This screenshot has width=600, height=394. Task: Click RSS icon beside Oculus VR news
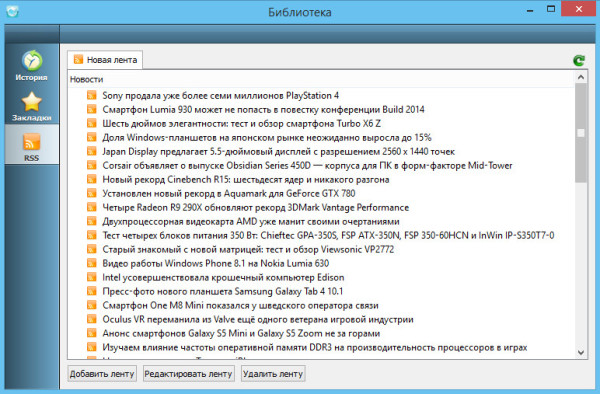coord(91,319)
